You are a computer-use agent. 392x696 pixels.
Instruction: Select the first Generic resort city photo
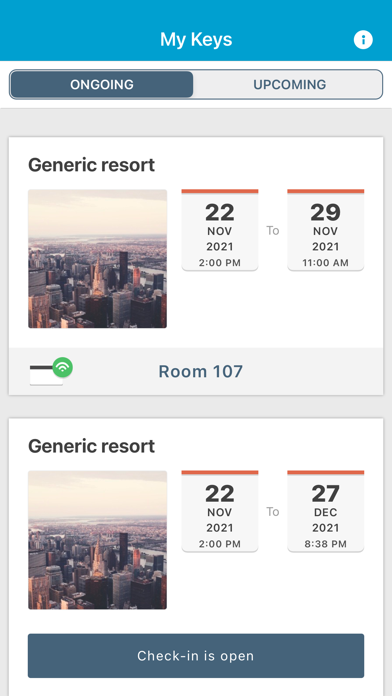(97, 259)
